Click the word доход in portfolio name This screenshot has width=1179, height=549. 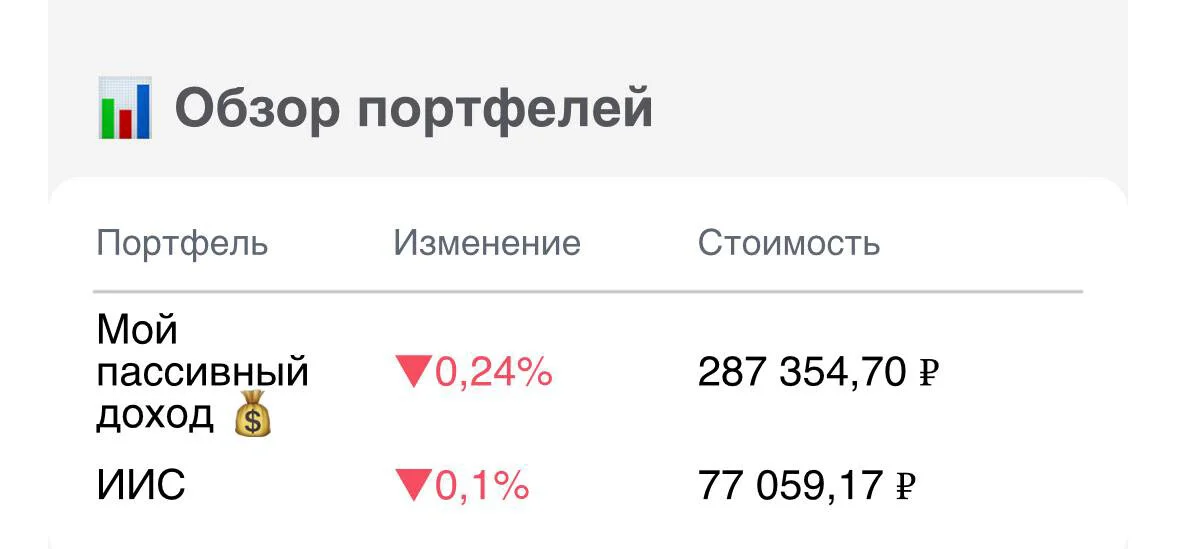click(x=155, y=415)
